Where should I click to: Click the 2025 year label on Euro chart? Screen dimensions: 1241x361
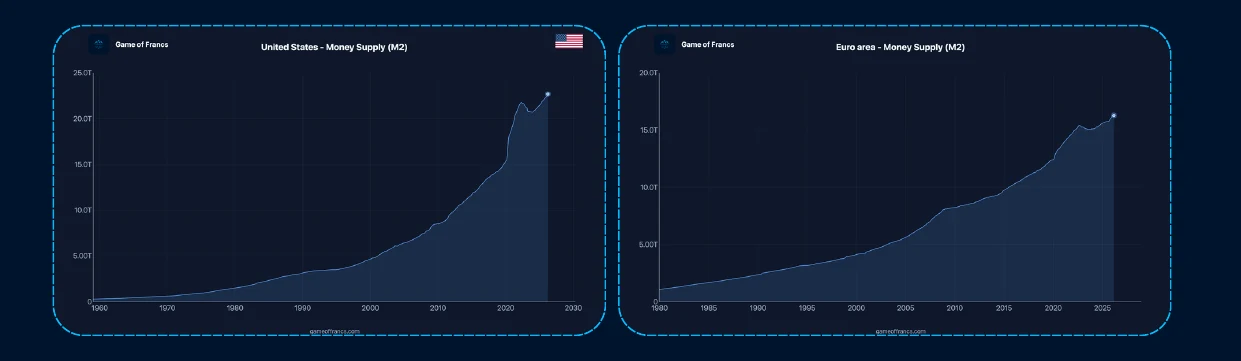[1101, 309]
